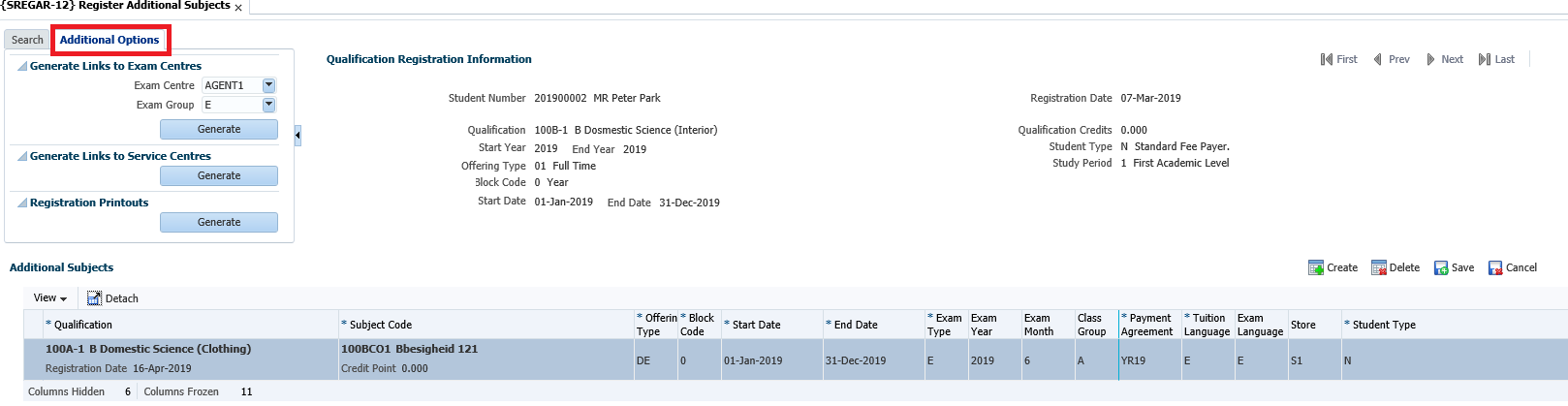Jump to Last record icon
The height and width of the screenshot is (406, 1568).
click(x=1484, y=59)
